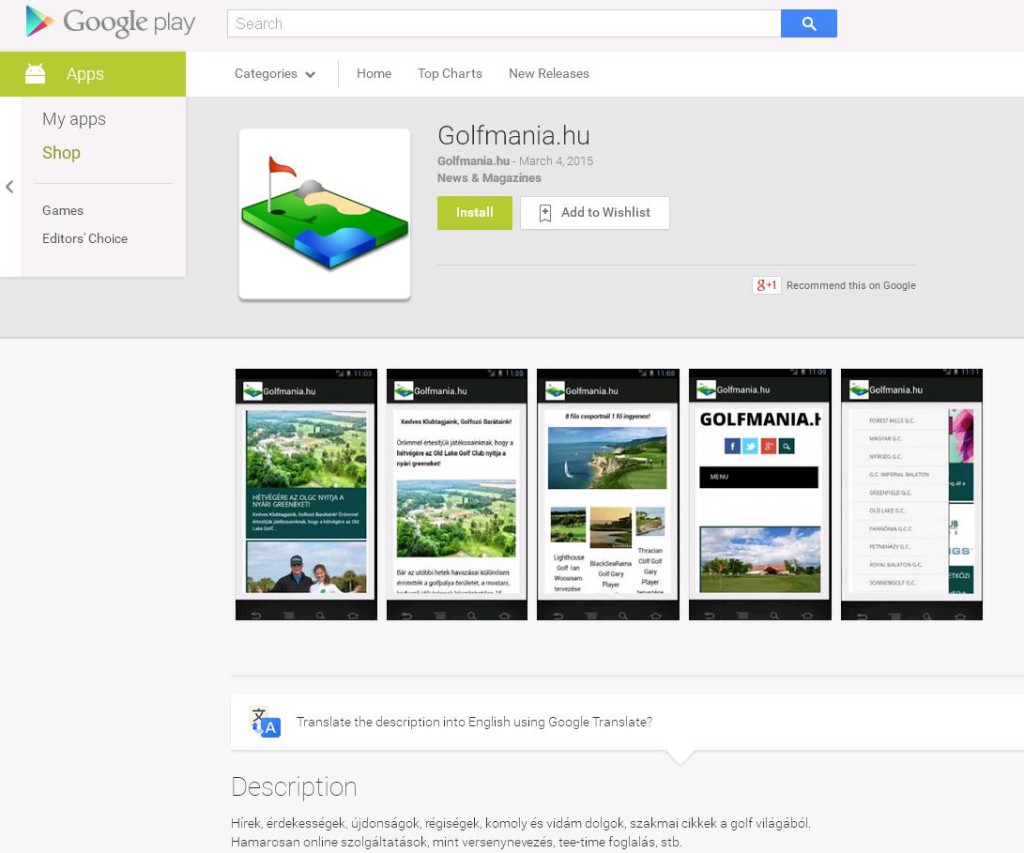Open the Categories dropdown

[x=275, y=74]
